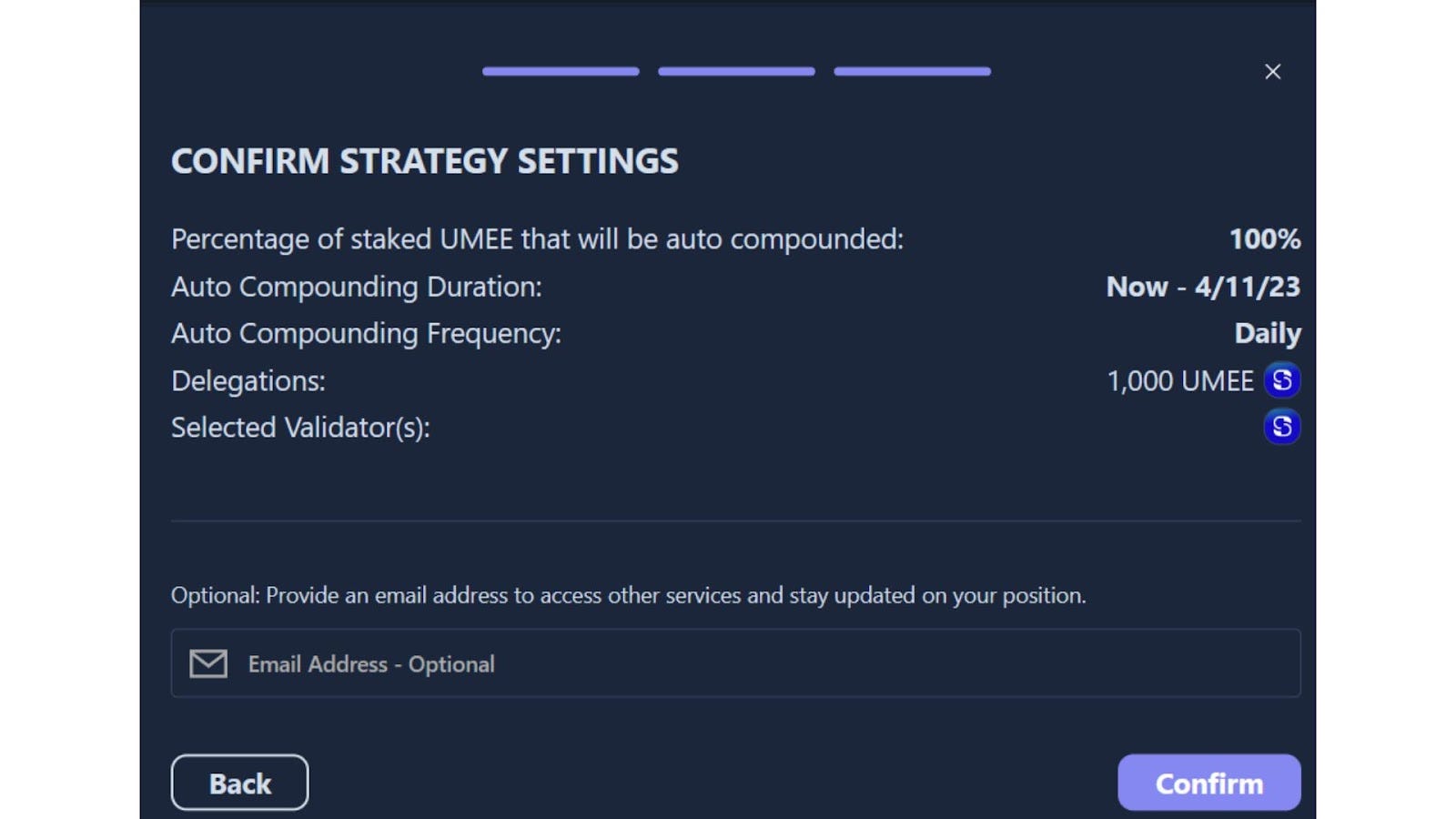
Task: Close the strategy settings dialog
Action: coord(1272,72)
